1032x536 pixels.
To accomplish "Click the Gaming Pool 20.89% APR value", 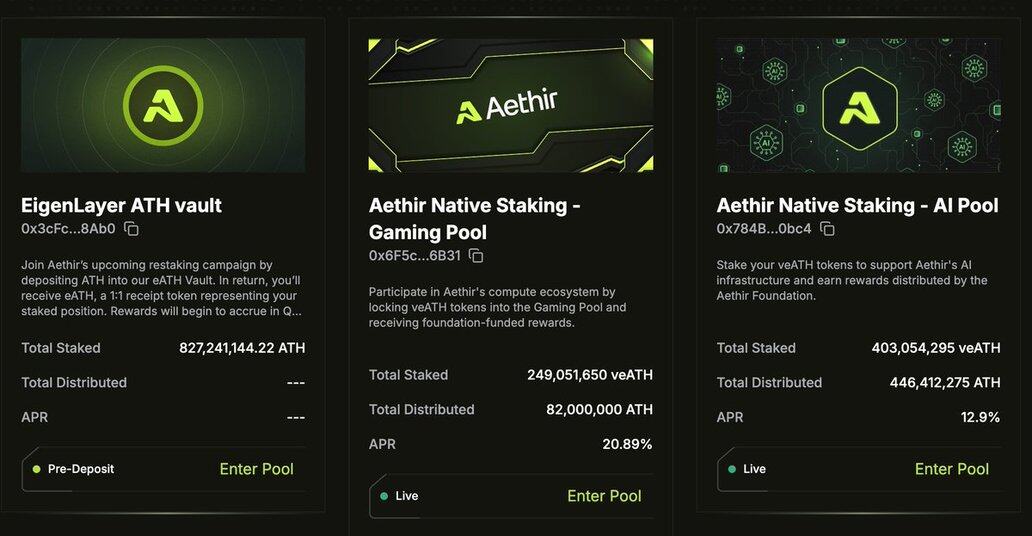I will (x=627, y=444).
